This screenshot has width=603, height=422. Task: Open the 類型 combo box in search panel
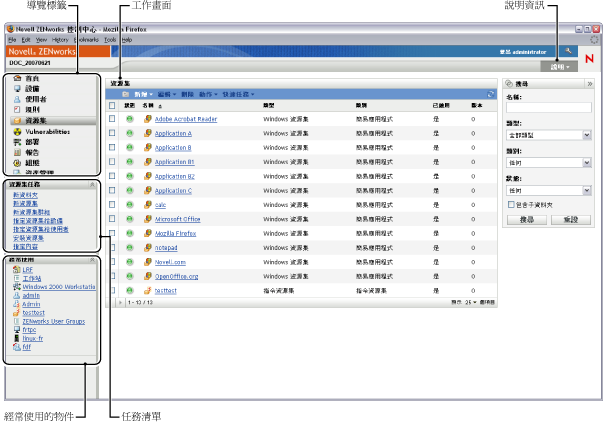(549, 133)
